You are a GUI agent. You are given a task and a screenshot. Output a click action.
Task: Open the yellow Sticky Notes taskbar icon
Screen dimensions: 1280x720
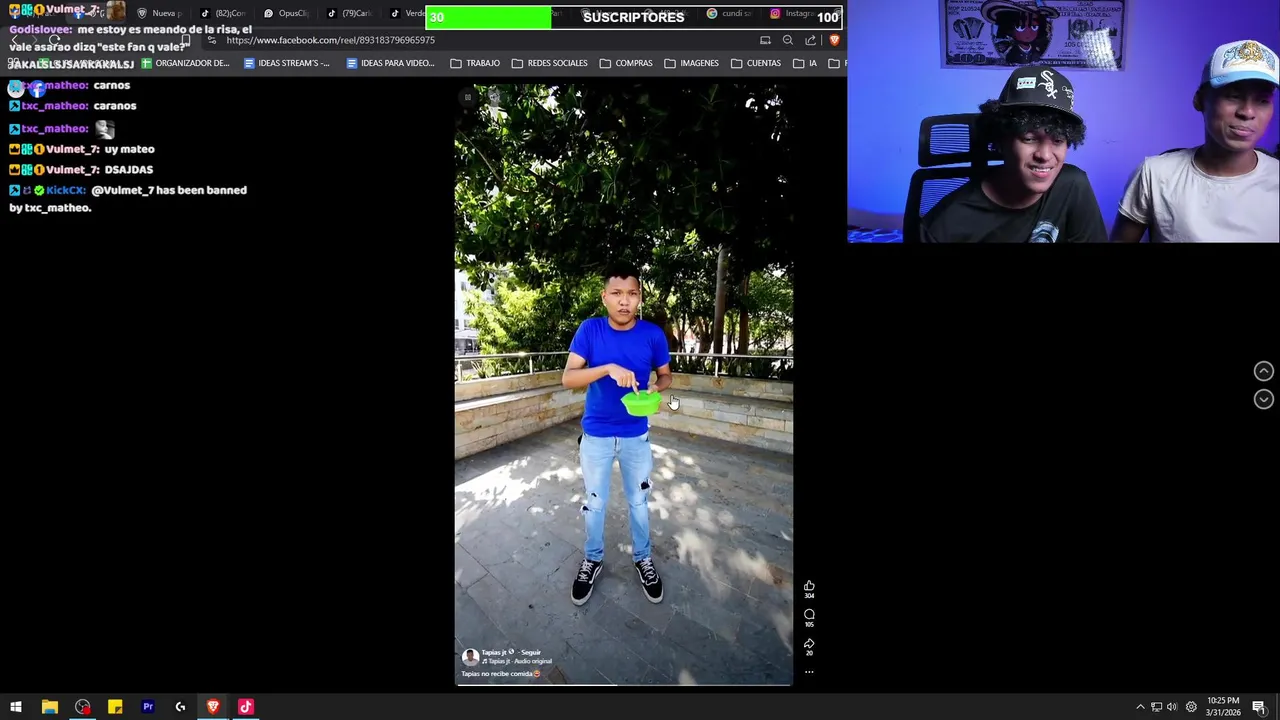coord(115,707)
